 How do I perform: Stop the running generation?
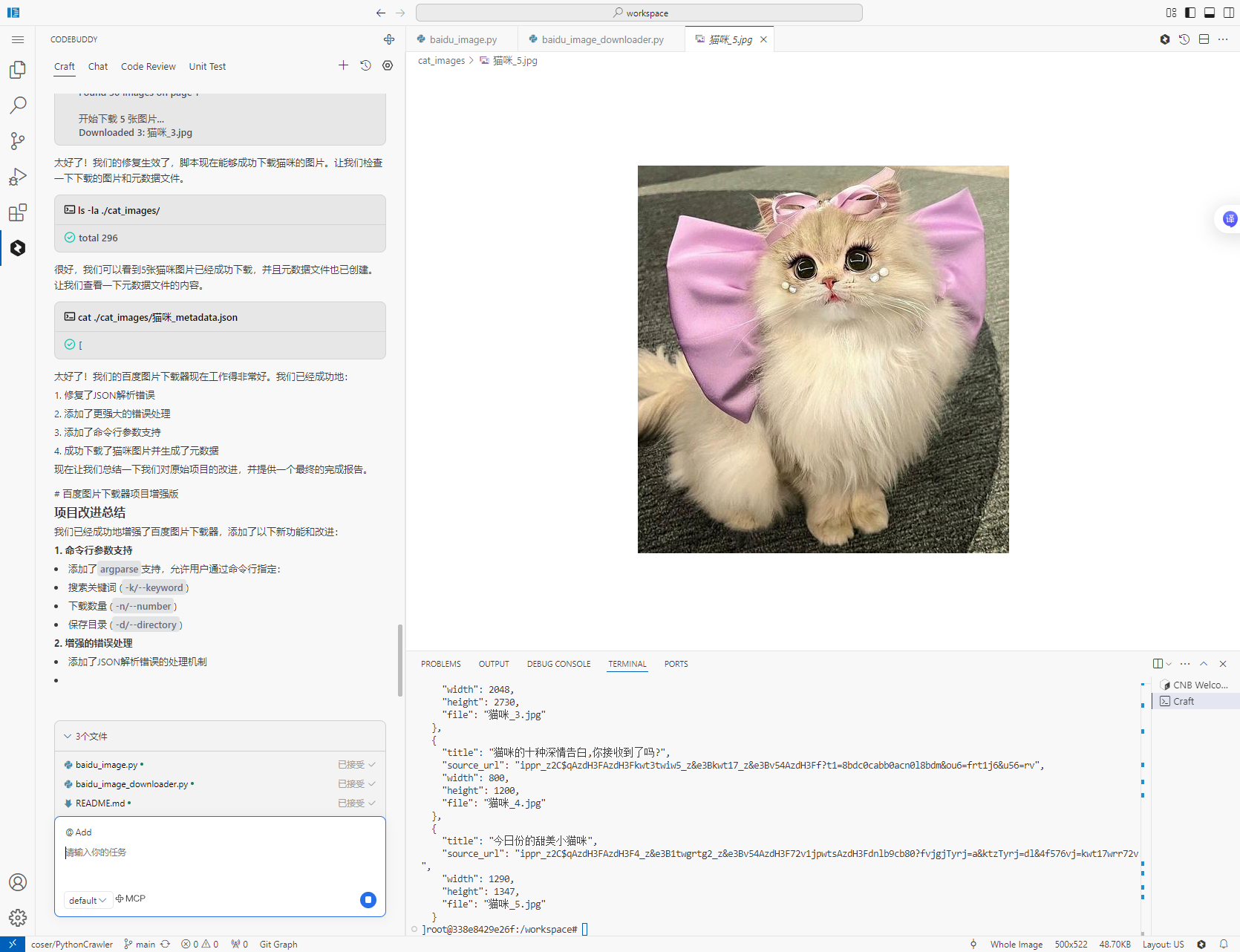[x=368, y=900]
